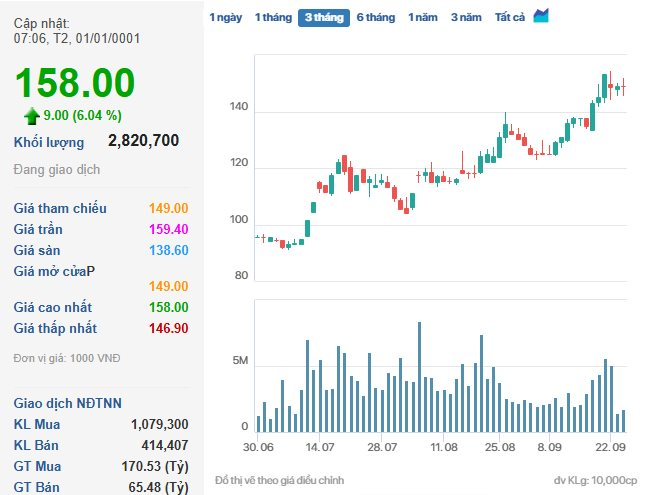Show the 1 năm chart range

point(422,17)
